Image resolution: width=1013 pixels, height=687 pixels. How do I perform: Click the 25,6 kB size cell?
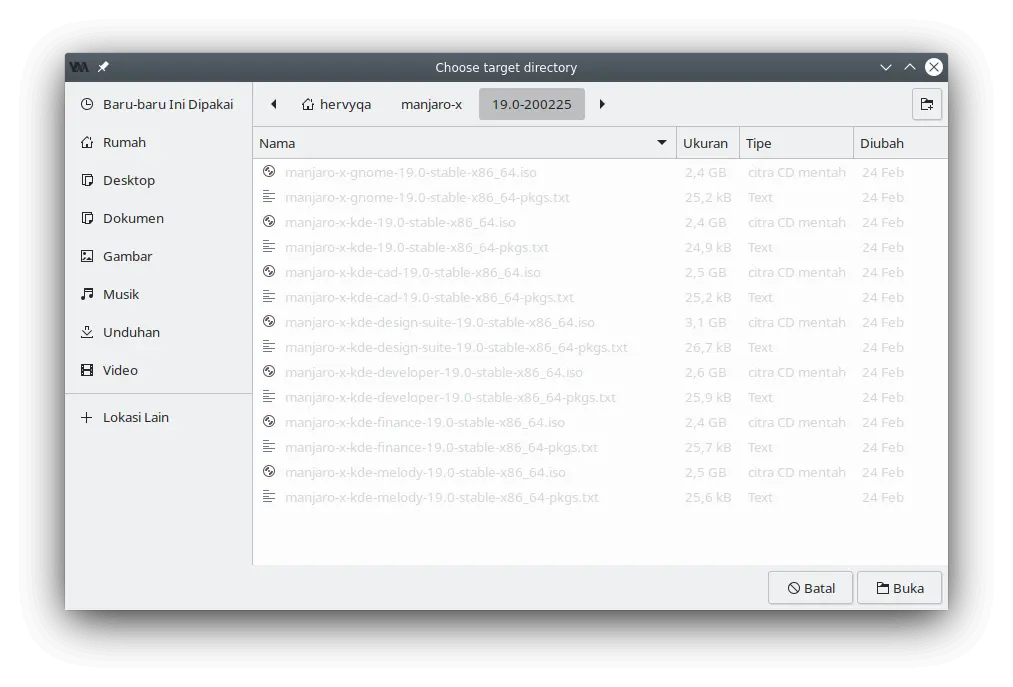708,497
